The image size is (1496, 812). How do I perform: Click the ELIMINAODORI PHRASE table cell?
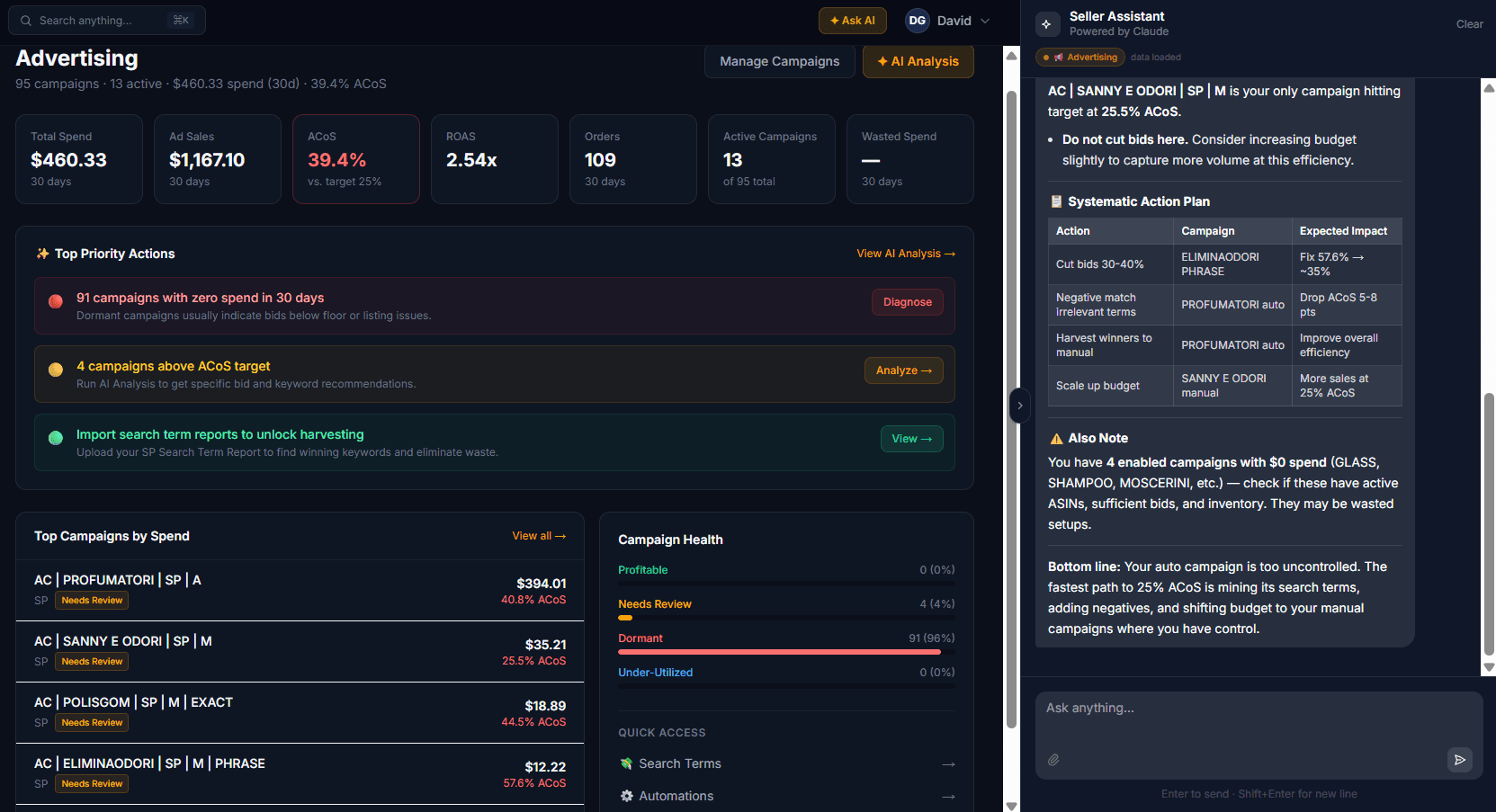(1232, 264)
